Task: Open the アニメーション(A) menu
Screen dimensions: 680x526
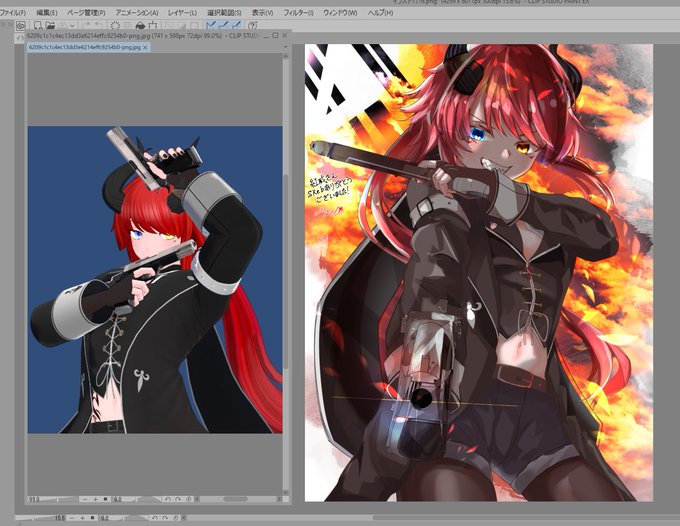Action: click(x=137, y=13)
